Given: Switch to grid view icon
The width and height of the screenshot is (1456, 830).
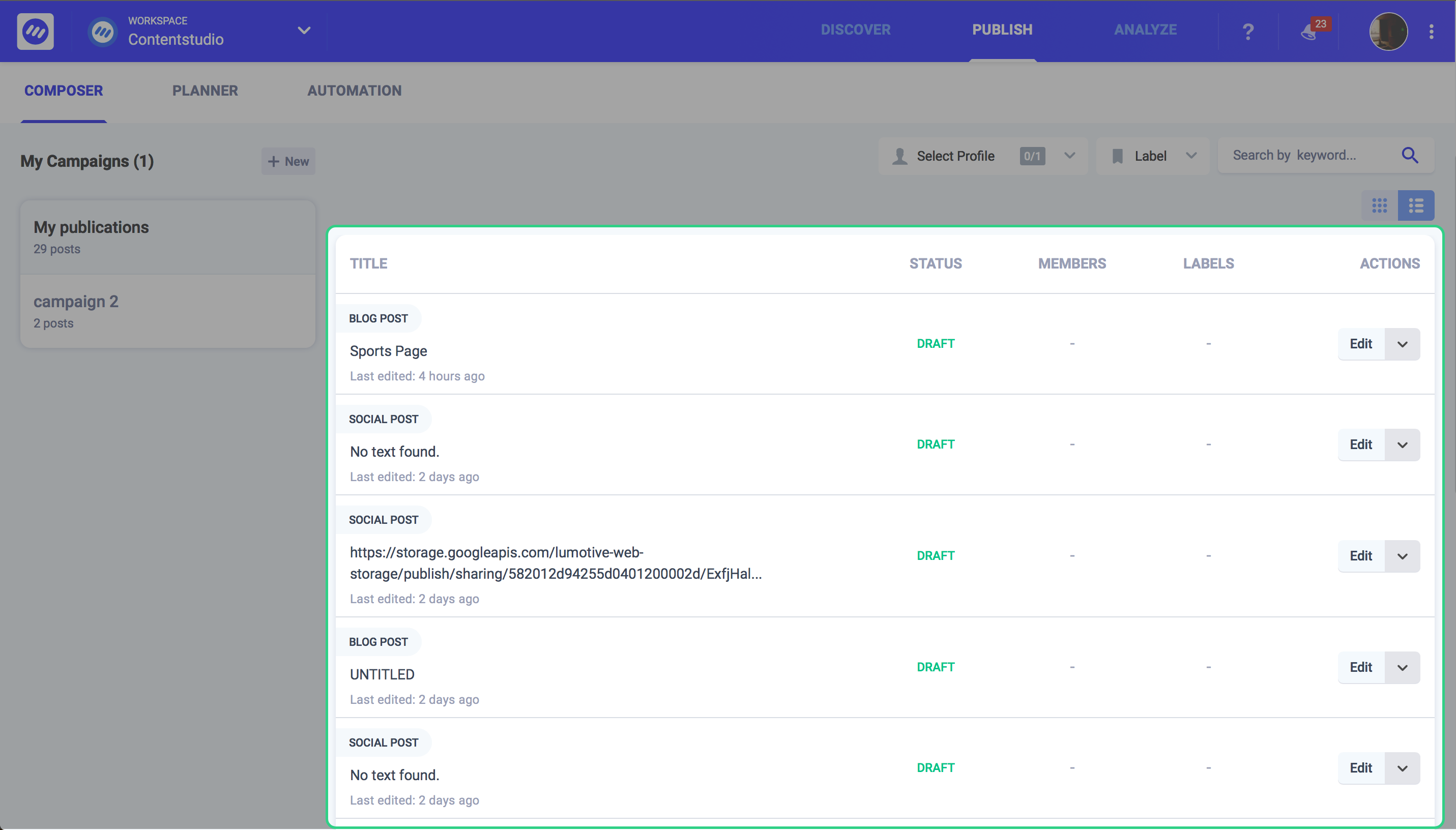Looking at the screenshot, I should [x=1380, y=205].
